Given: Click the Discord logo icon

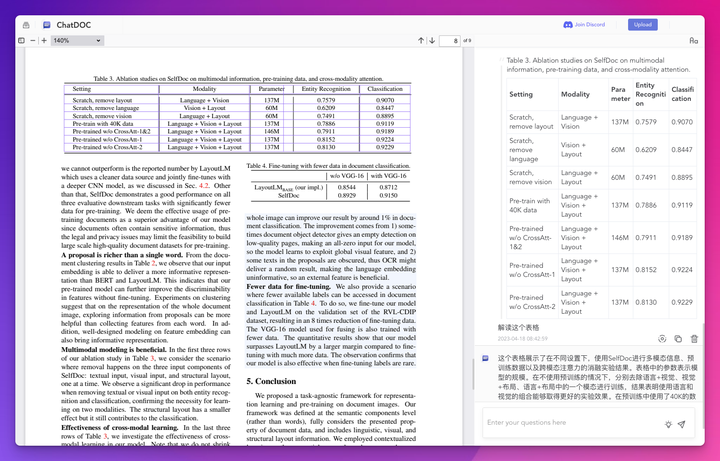Looking at the screenshot, I should (x=568, y=25).
